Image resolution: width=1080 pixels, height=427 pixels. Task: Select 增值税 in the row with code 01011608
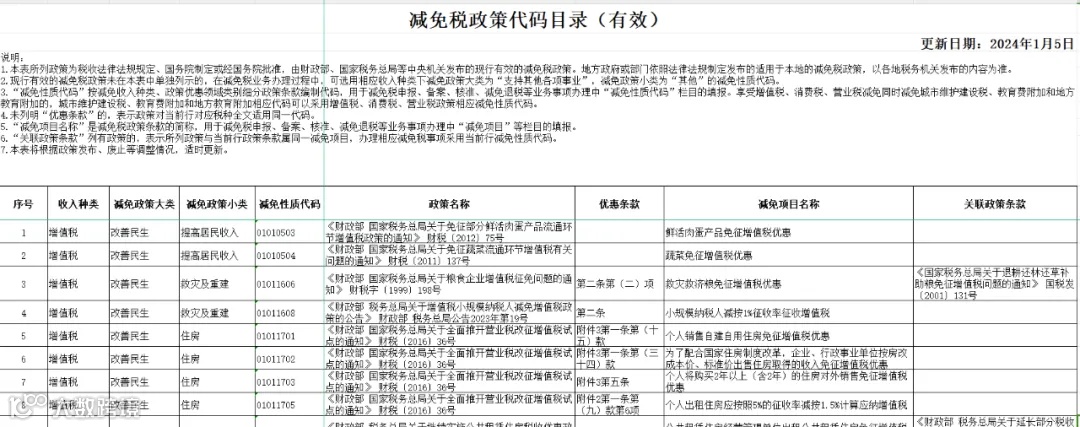coord(77,313)
